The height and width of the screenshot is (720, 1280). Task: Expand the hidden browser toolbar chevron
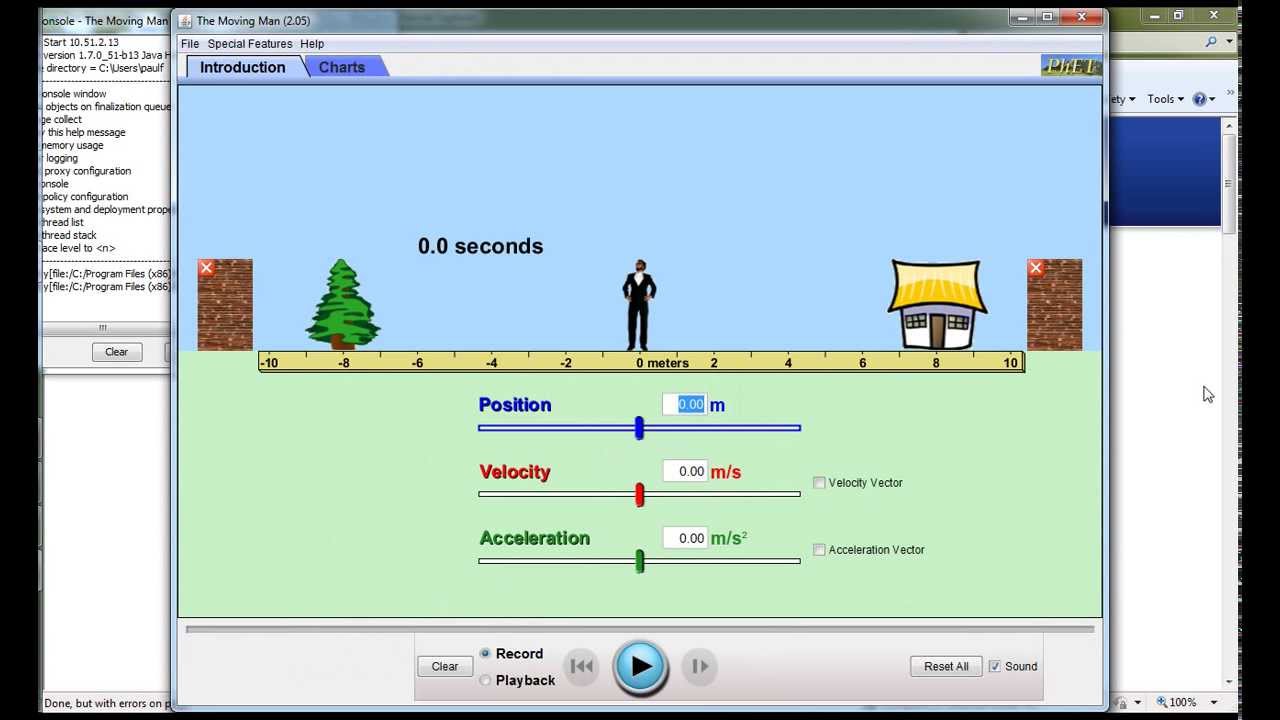tap(1229, 94)
